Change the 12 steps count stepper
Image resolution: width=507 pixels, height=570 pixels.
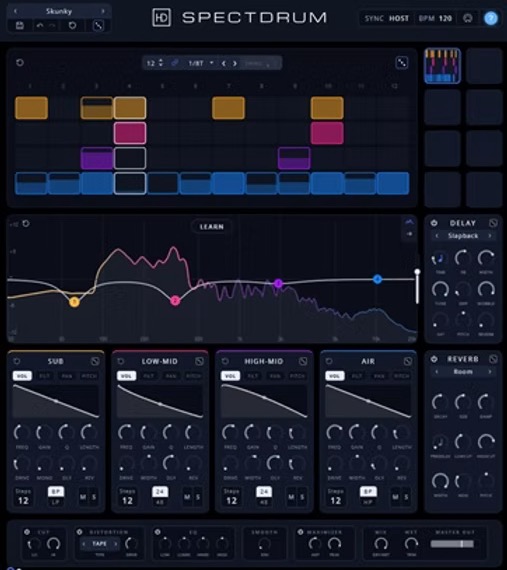[x=161, y=63]
